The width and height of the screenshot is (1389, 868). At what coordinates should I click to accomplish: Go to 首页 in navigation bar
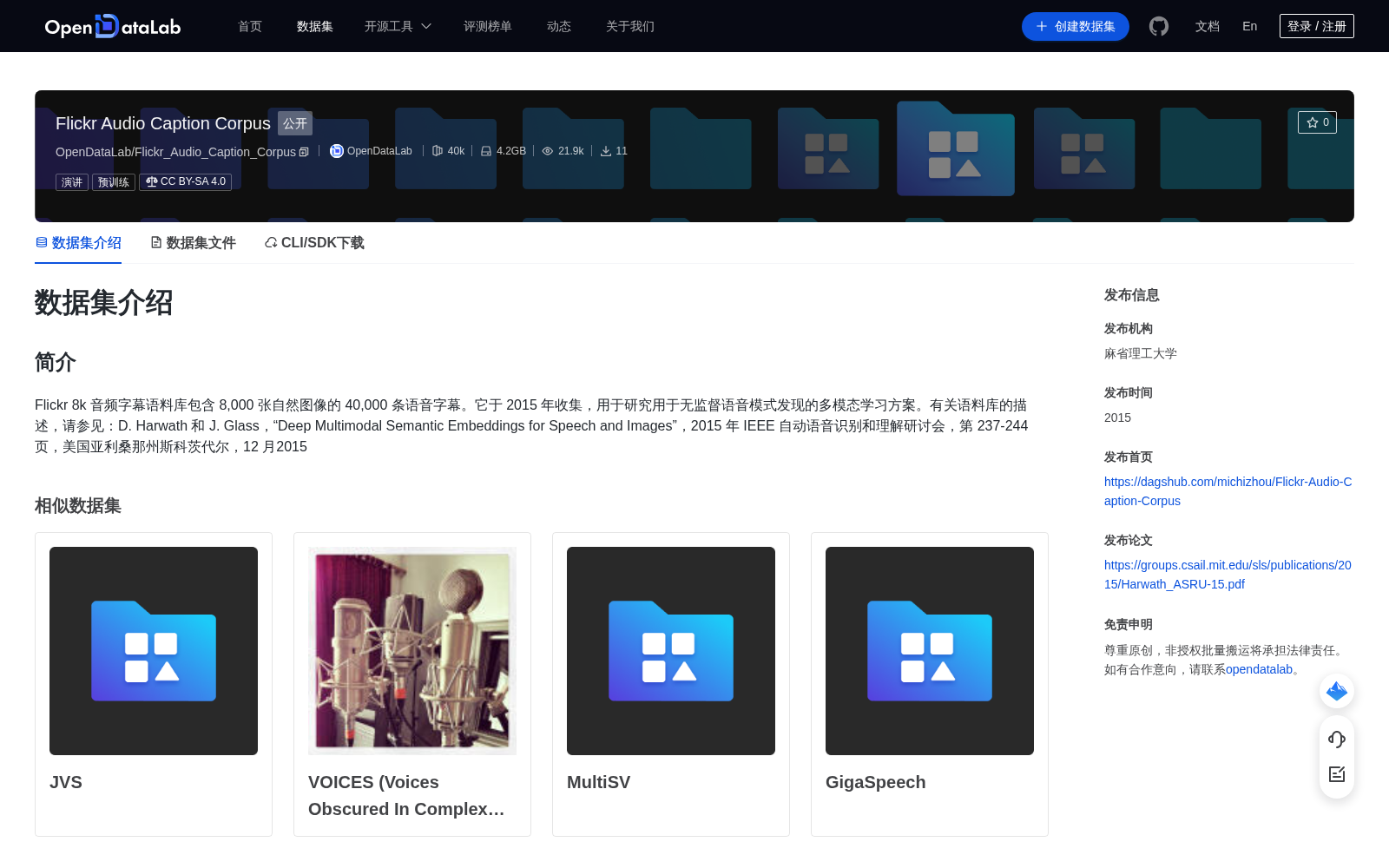250,26
